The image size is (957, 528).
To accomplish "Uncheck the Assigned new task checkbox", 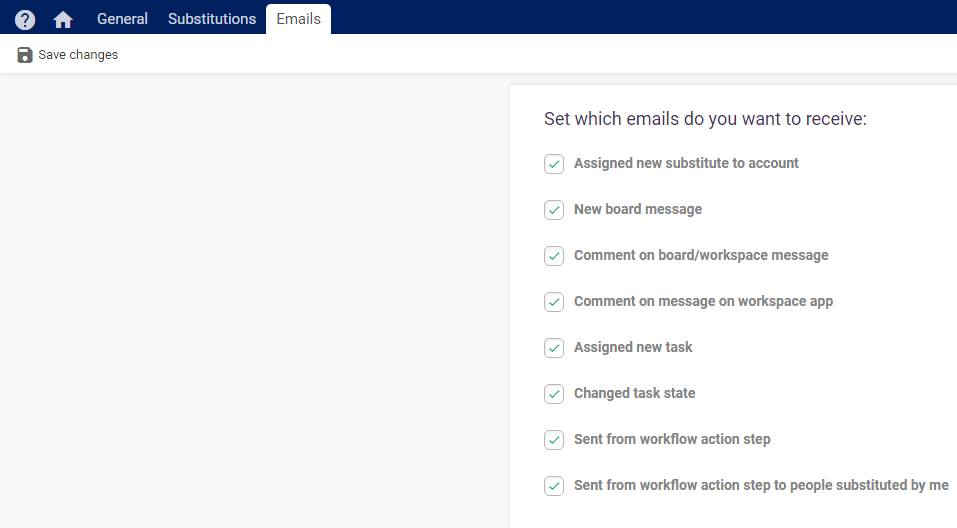I will 554,348.
